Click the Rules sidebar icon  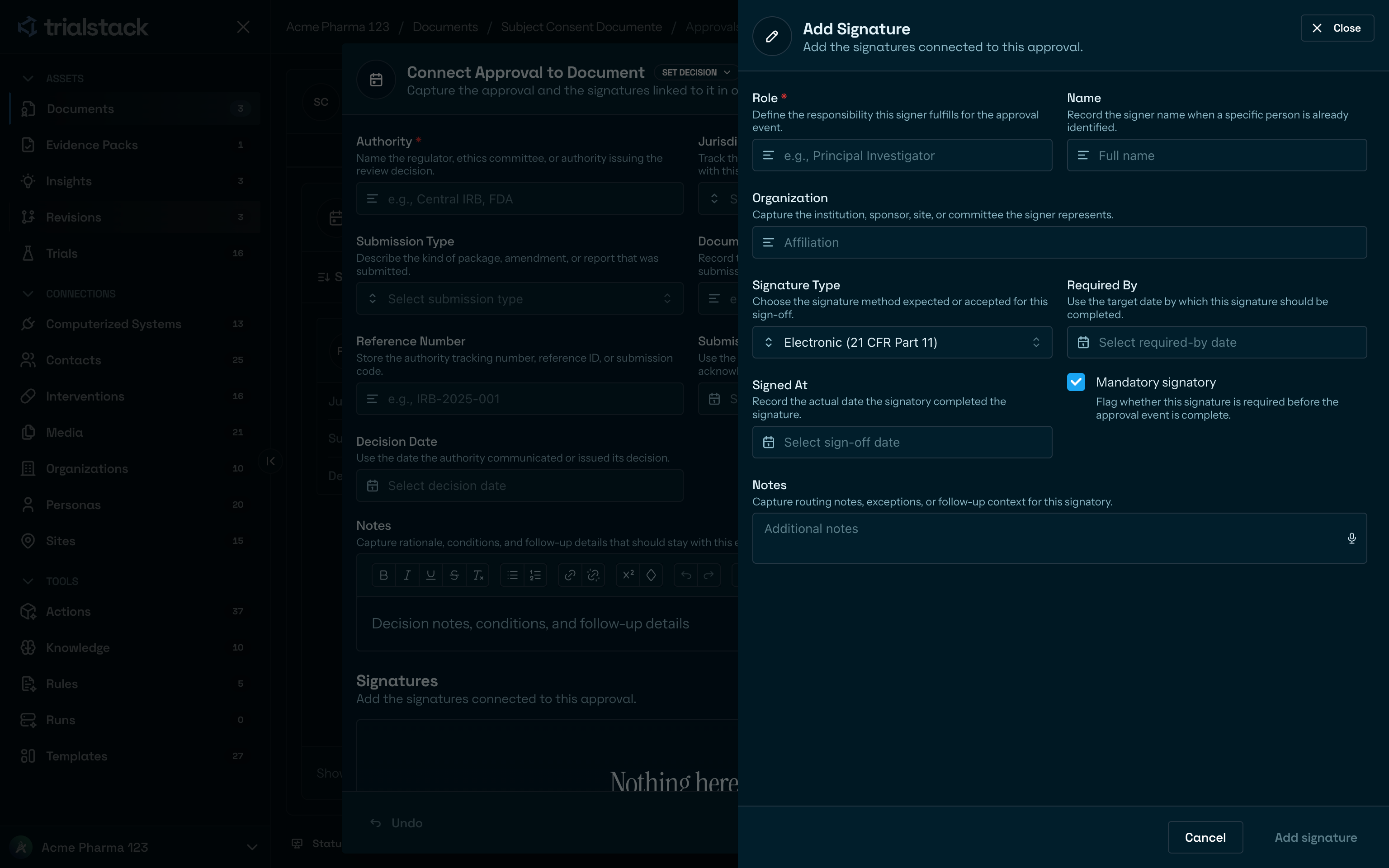click(28, 684)
